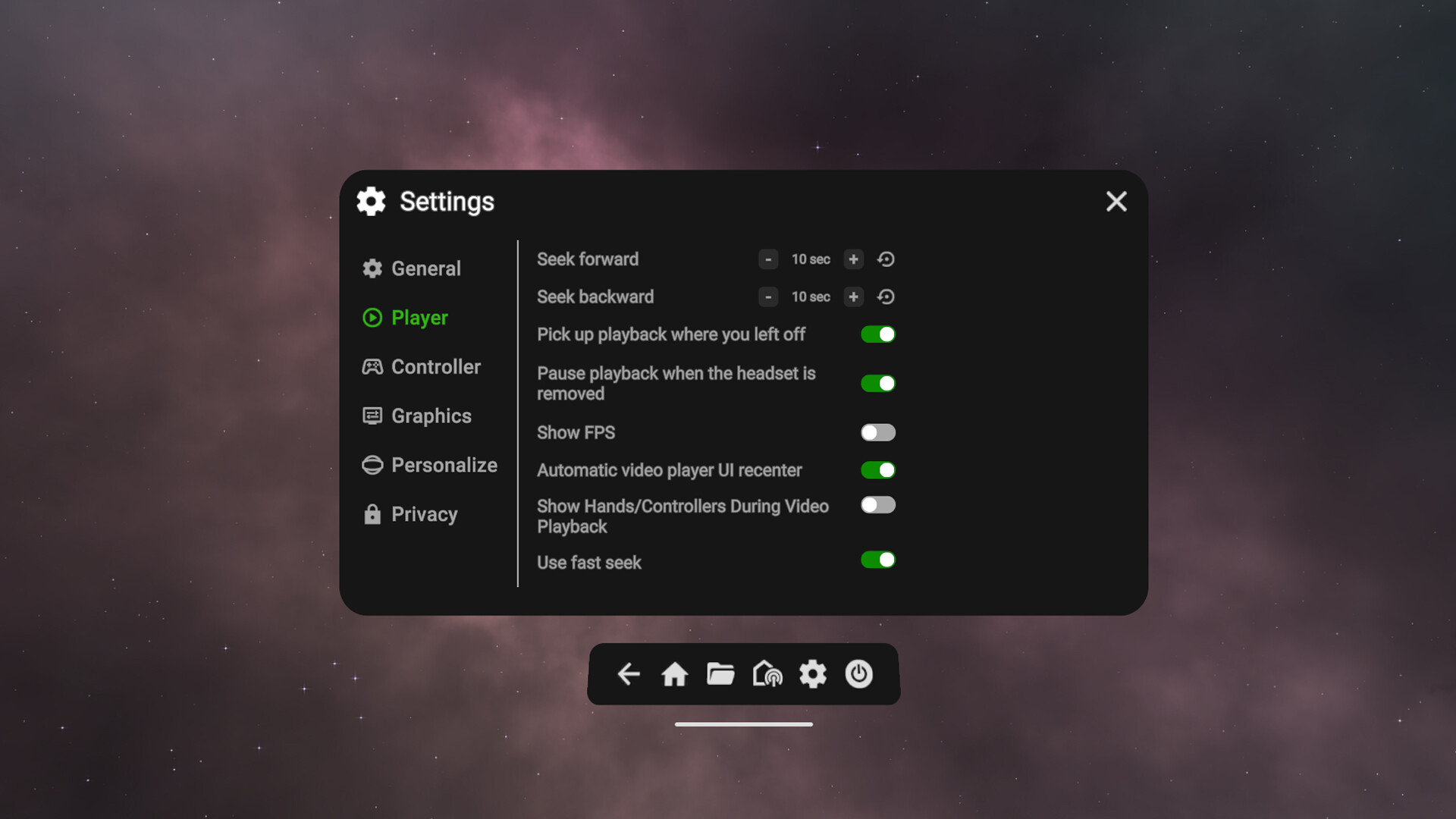Click the settings gear in the bottom toolbar
The width and height of the screenshot is (1456, 819).
[813, 674]
